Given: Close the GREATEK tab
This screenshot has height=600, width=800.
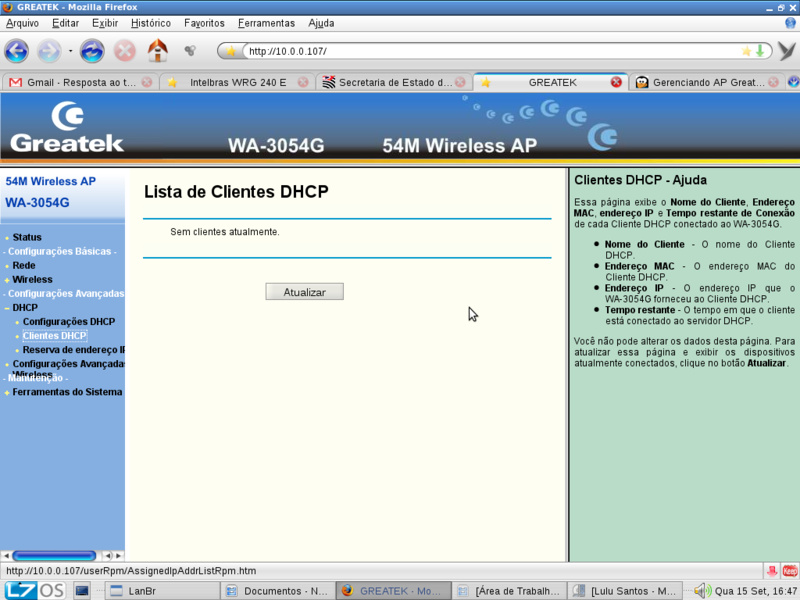Looking at the screenshot, I should (x=616, y=82).
